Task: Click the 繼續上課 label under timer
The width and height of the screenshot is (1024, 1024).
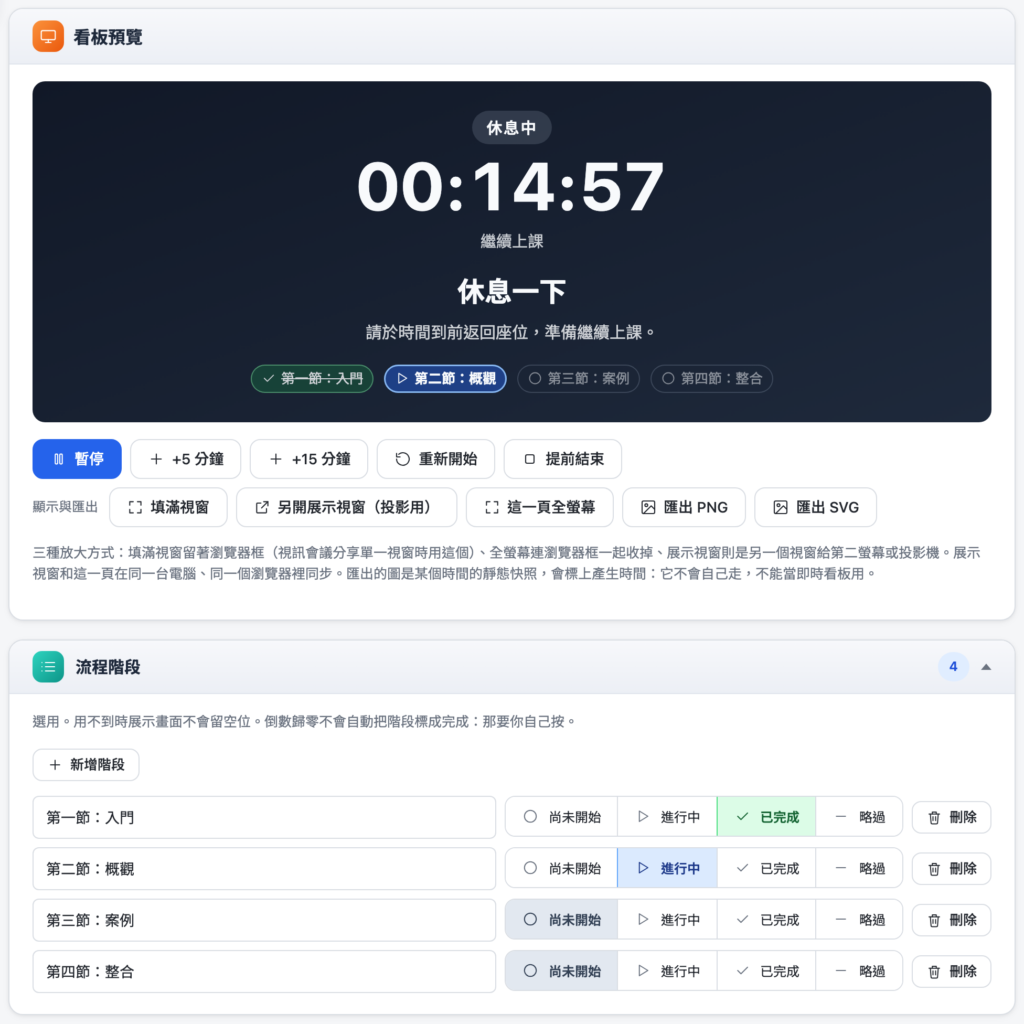Action: pyautogui.click(x=512, y=242)
